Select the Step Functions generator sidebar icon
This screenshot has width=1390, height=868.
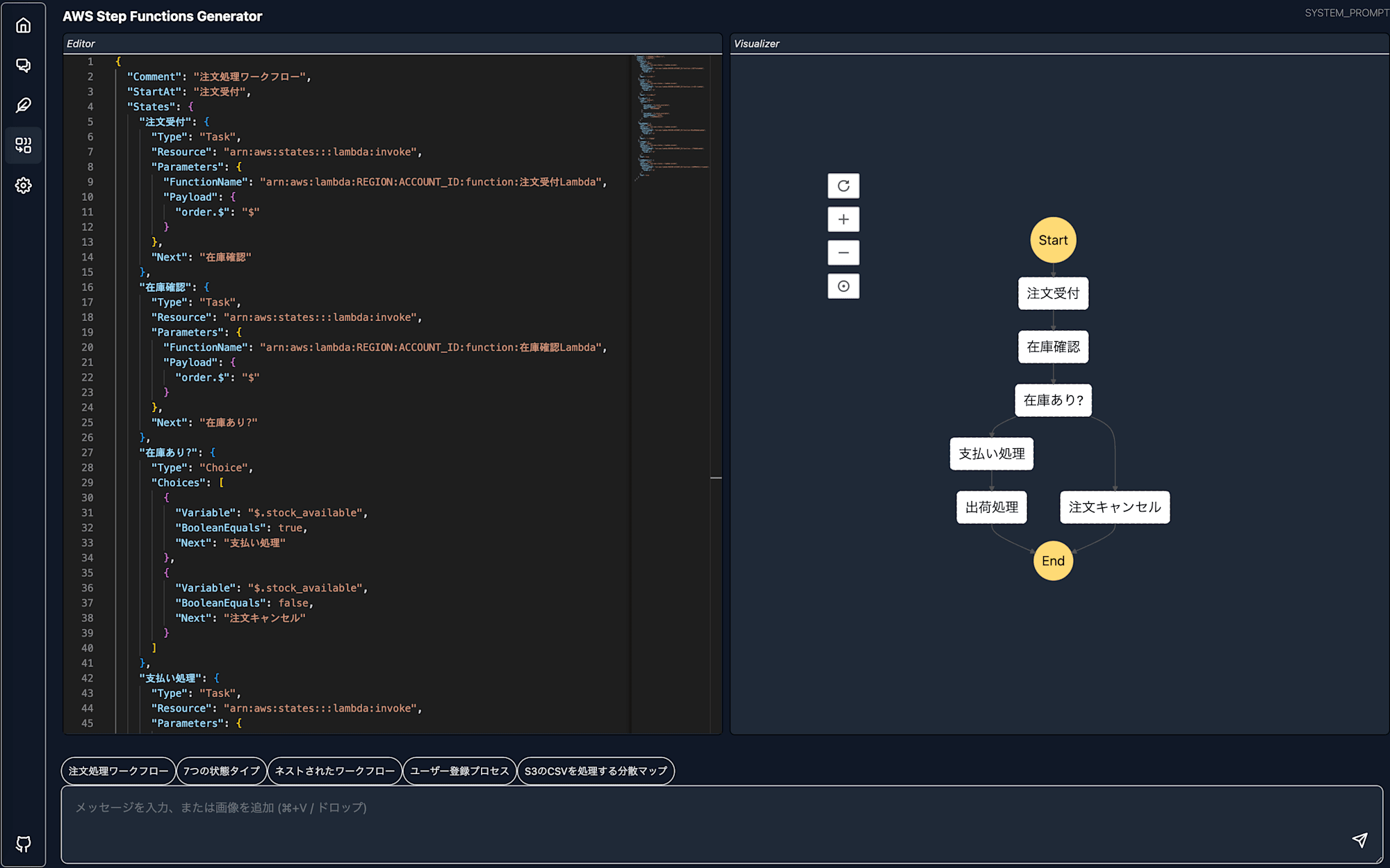[x=24, y=145]
